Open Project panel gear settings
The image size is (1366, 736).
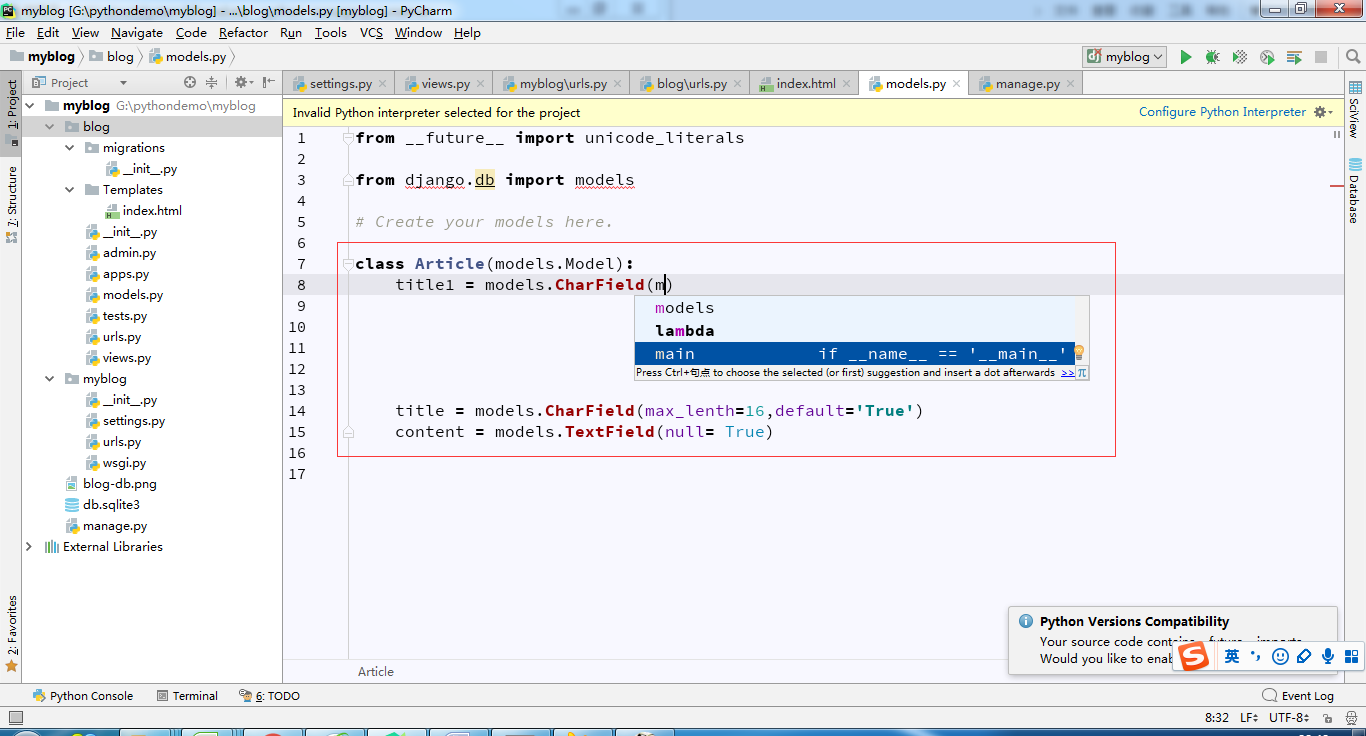pos(243,83)
